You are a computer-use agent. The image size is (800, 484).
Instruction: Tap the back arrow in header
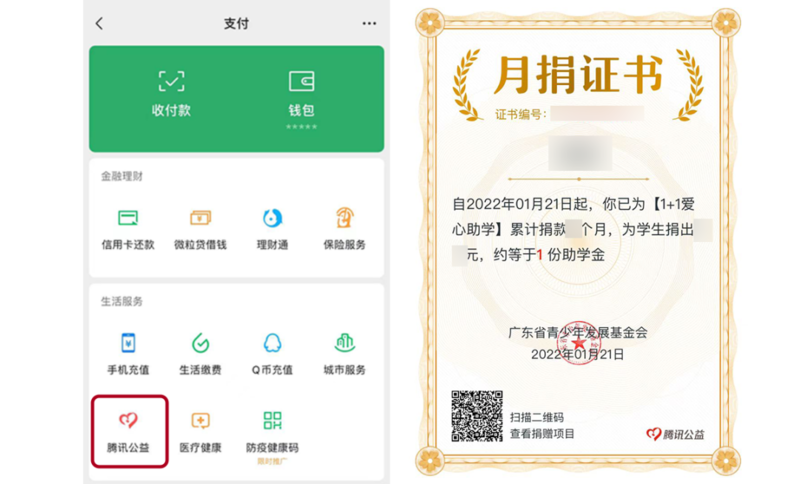click(100, 23)
